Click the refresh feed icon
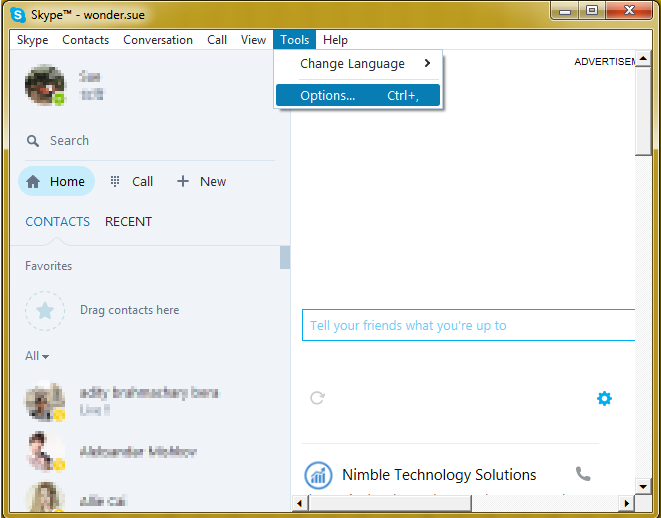 click(317, 398)
